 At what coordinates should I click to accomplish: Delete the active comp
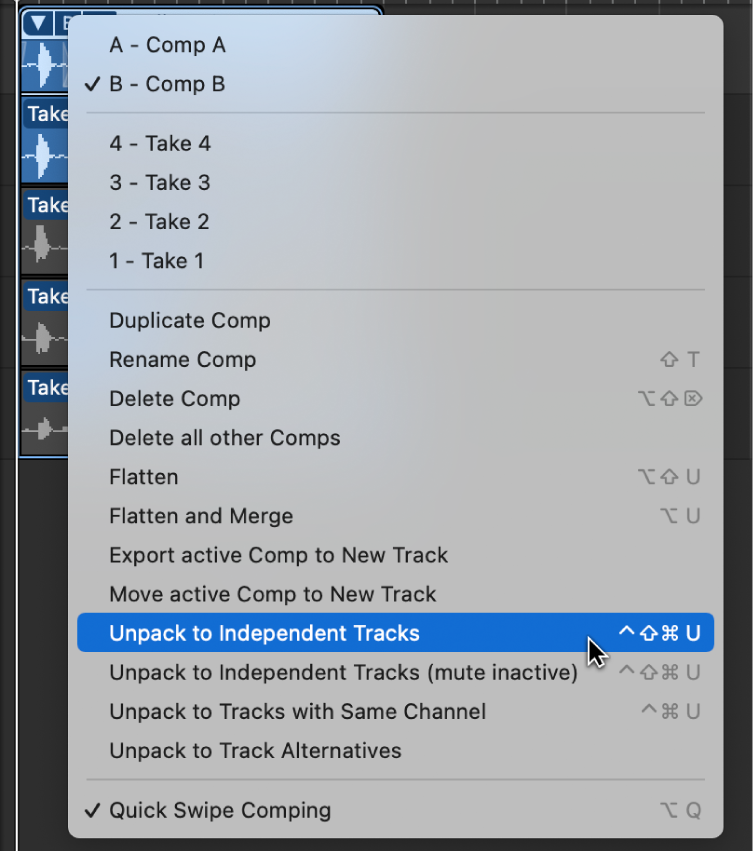(175, 398)
